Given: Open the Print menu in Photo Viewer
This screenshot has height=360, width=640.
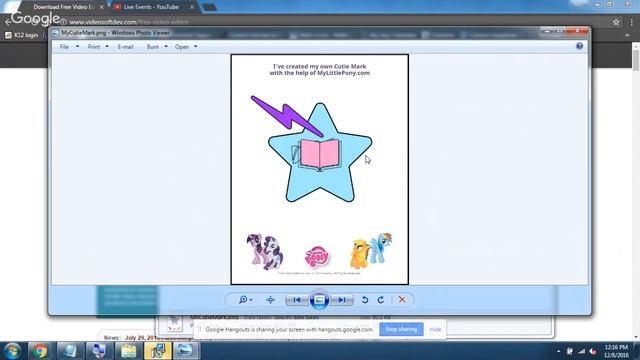Looking at the screenshot, I should 93,47.
